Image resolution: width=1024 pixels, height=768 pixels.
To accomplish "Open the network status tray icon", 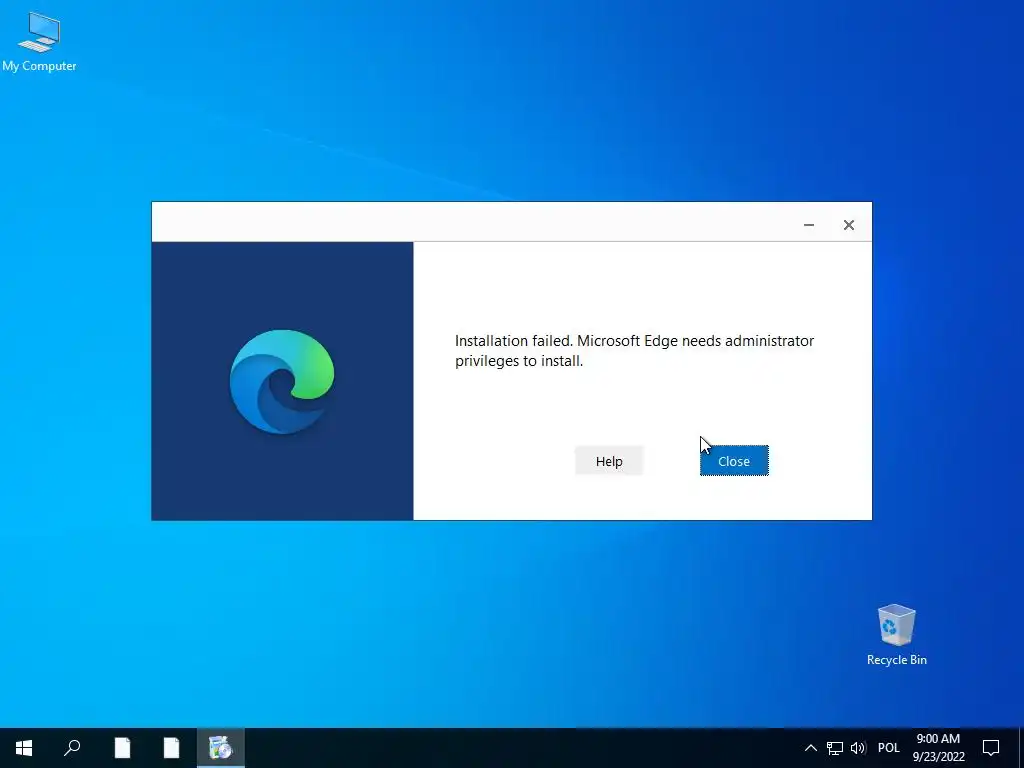I will (835, 748).
